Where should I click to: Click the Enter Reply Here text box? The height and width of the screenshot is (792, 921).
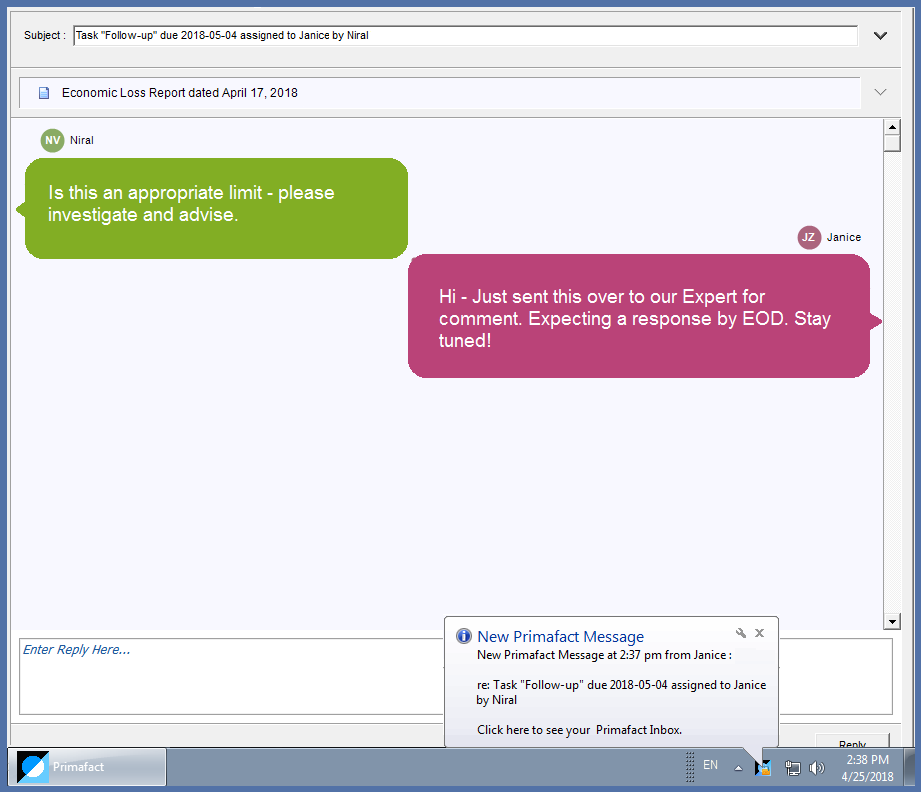[x=231, y=677]
